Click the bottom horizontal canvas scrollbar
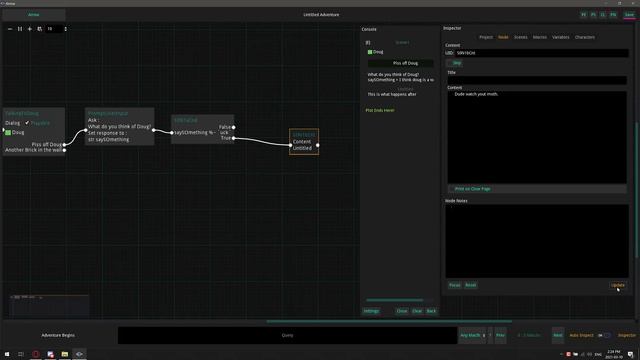640x360 pixels. 389,321
